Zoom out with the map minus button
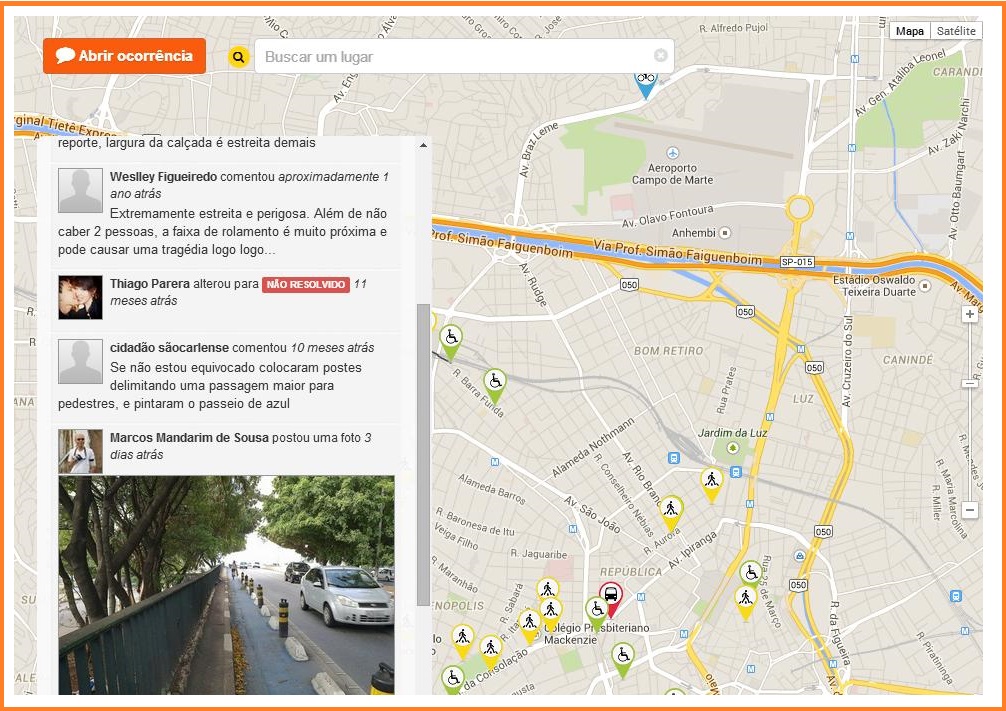 point(969,509)
